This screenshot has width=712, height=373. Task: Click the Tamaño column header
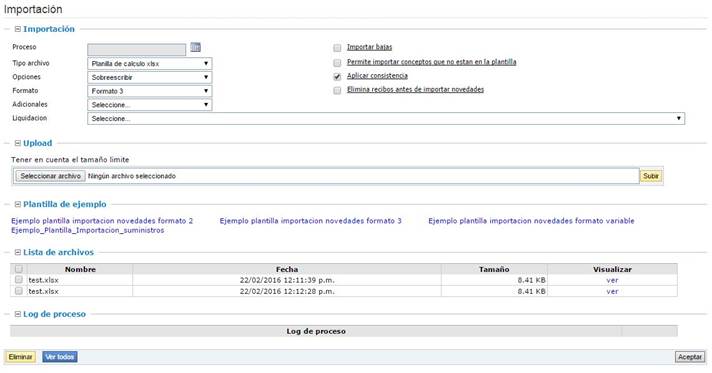pyautogui.click(x=494, y=269)
